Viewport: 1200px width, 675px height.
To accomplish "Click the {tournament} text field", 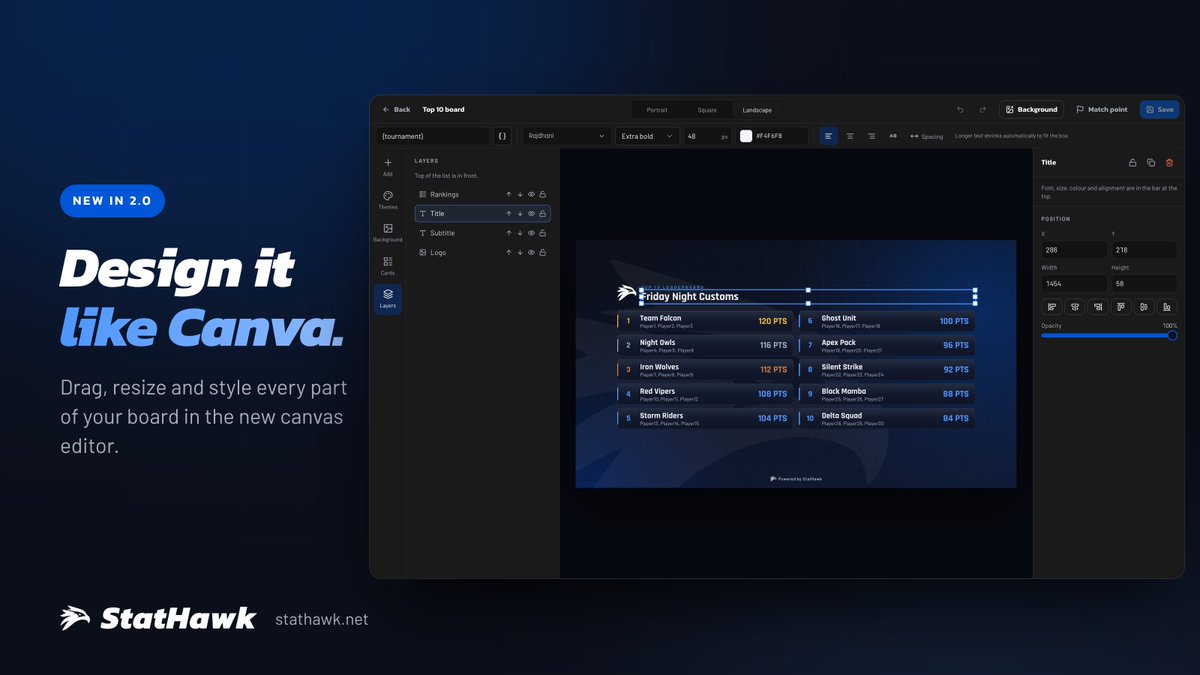I will tap(433, 136).
